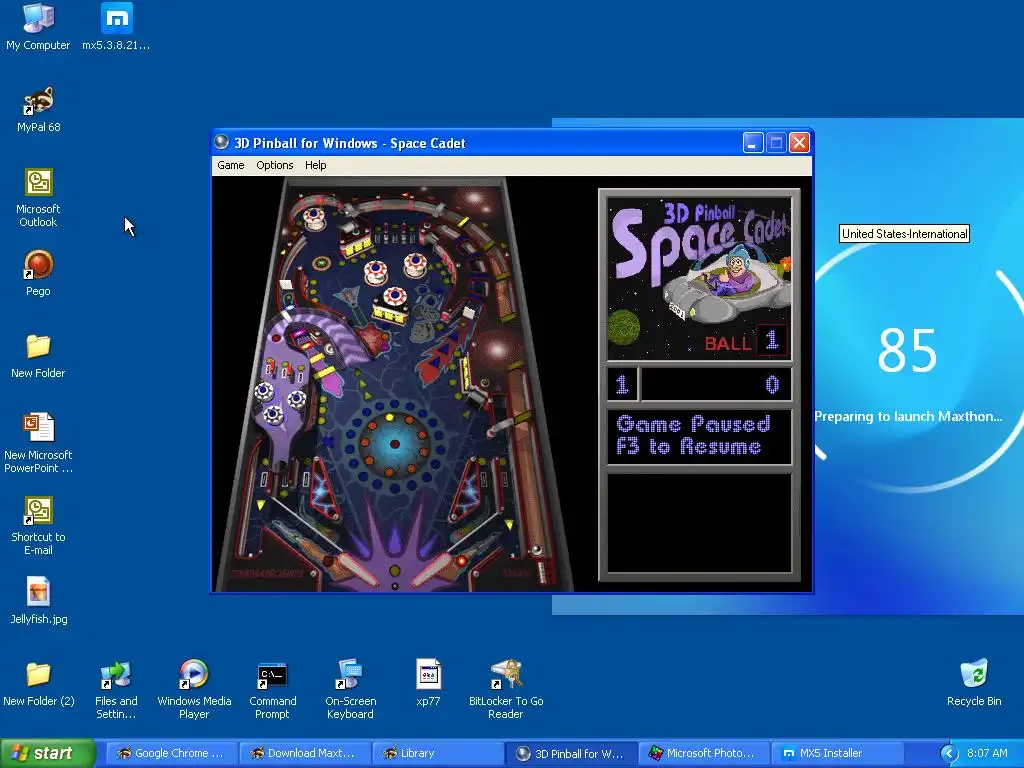Click the 85 progress number in MX5 Installer
Screen dimensions: 1024x768
(907, 351)
